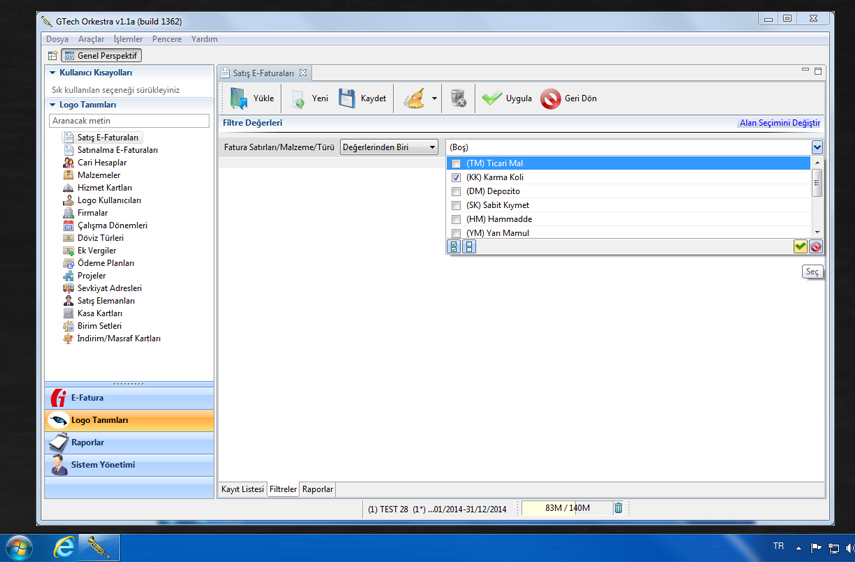Image resolution: width=855 pixels, height=562 pixels.
Task: Click the Geri Dön red cancel icon
Action: point(550,99)
